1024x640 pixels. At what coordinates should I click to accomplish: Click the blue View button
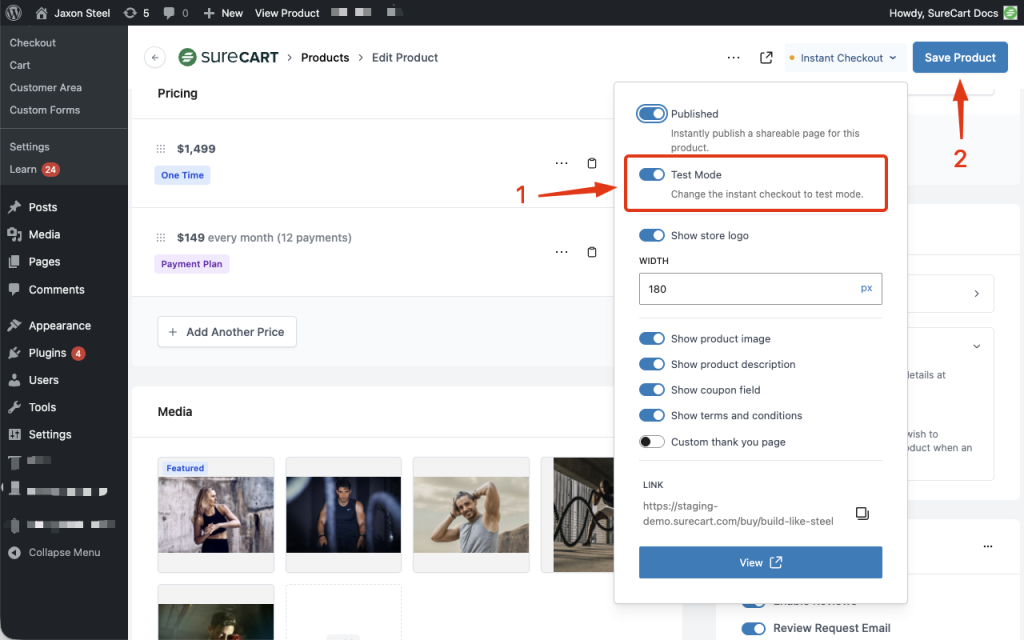point(760,562)
